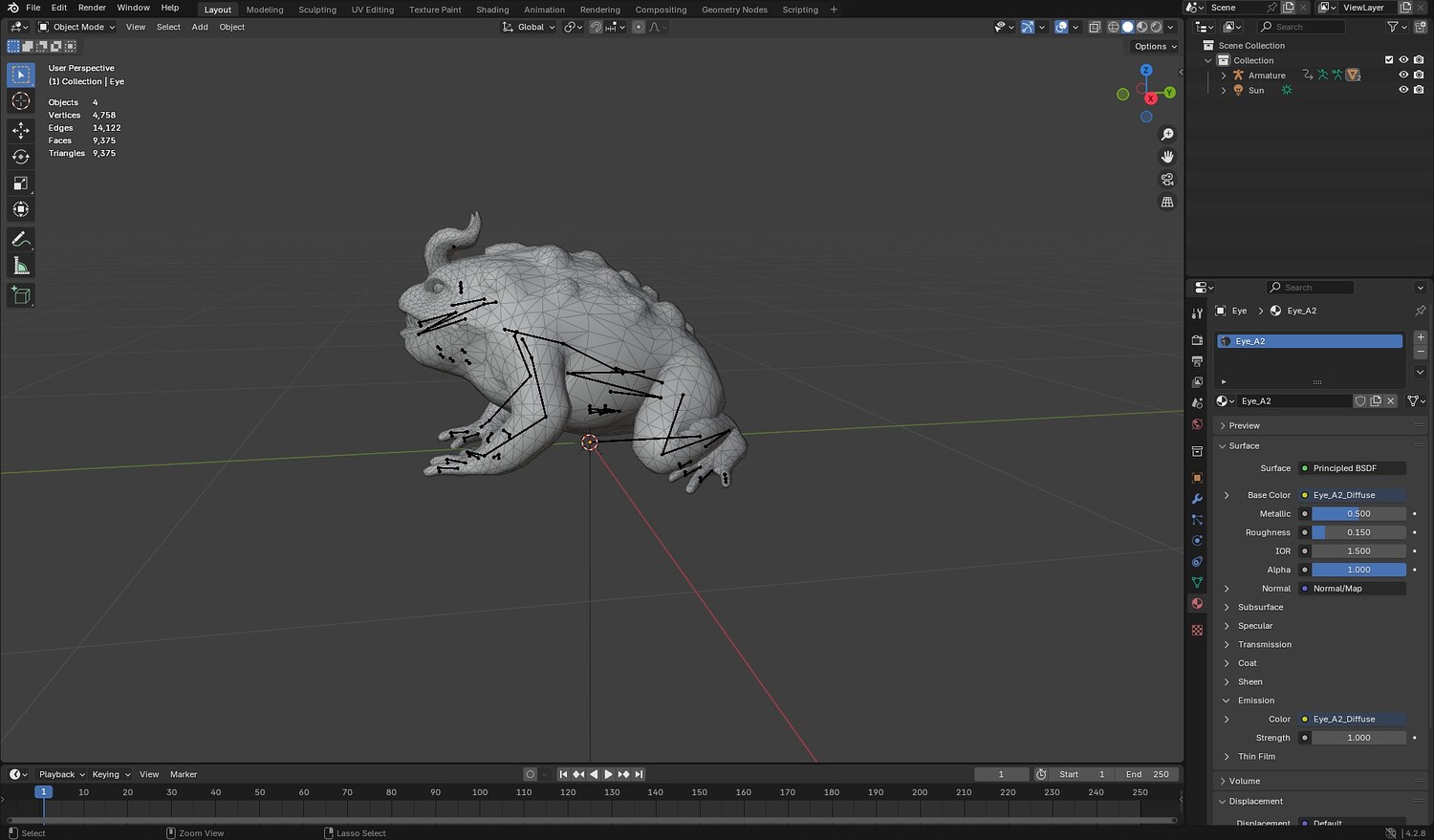Viewport: 1434px width, 840px height.
Task: Toggle camera view in viewport
Action: (1167, 180)
